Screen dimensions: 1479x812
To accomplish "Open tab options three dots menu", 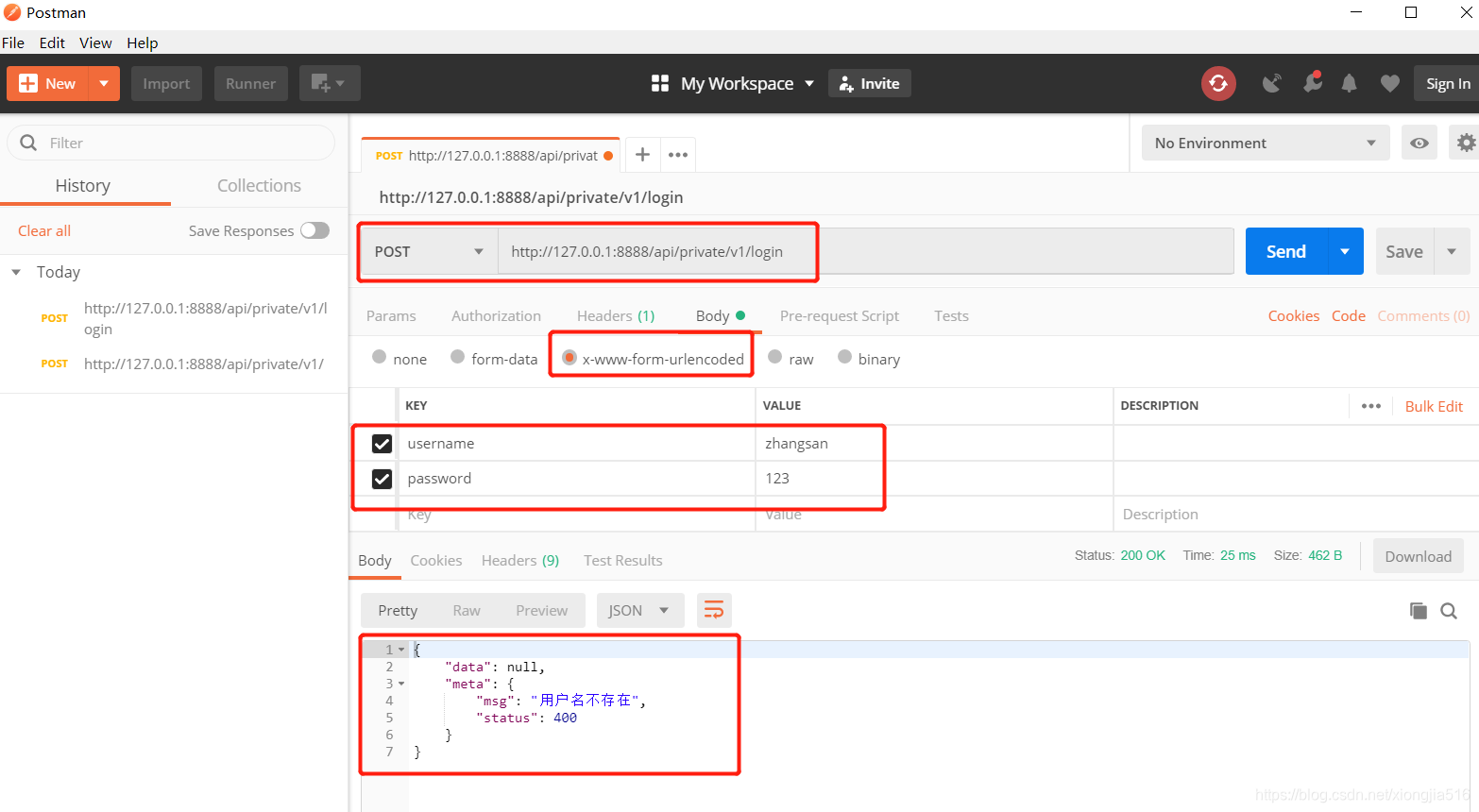I will 678,155.
